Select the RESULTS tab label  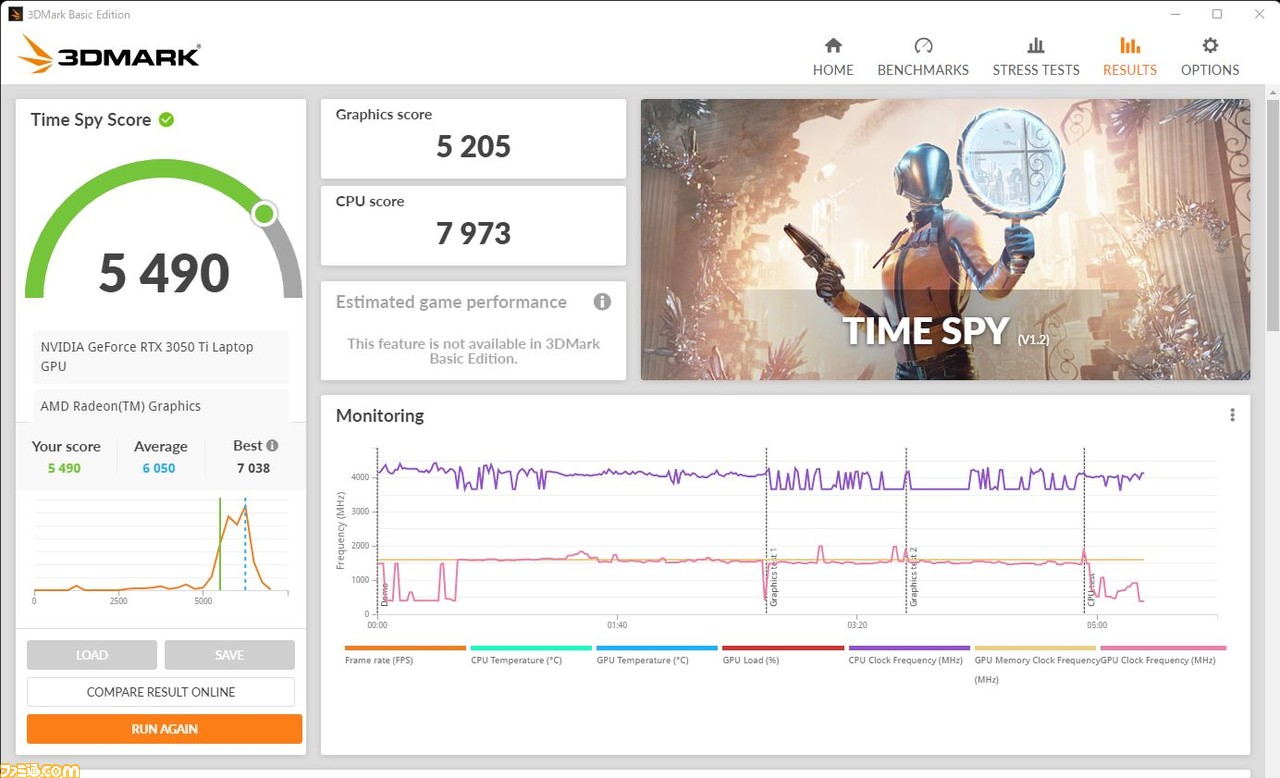[1130, 70]
